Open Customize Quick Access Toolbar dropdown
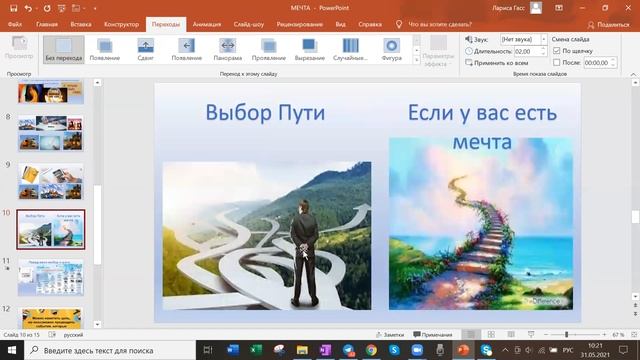This screenshot has height=360, width=640. coord(95,8)
